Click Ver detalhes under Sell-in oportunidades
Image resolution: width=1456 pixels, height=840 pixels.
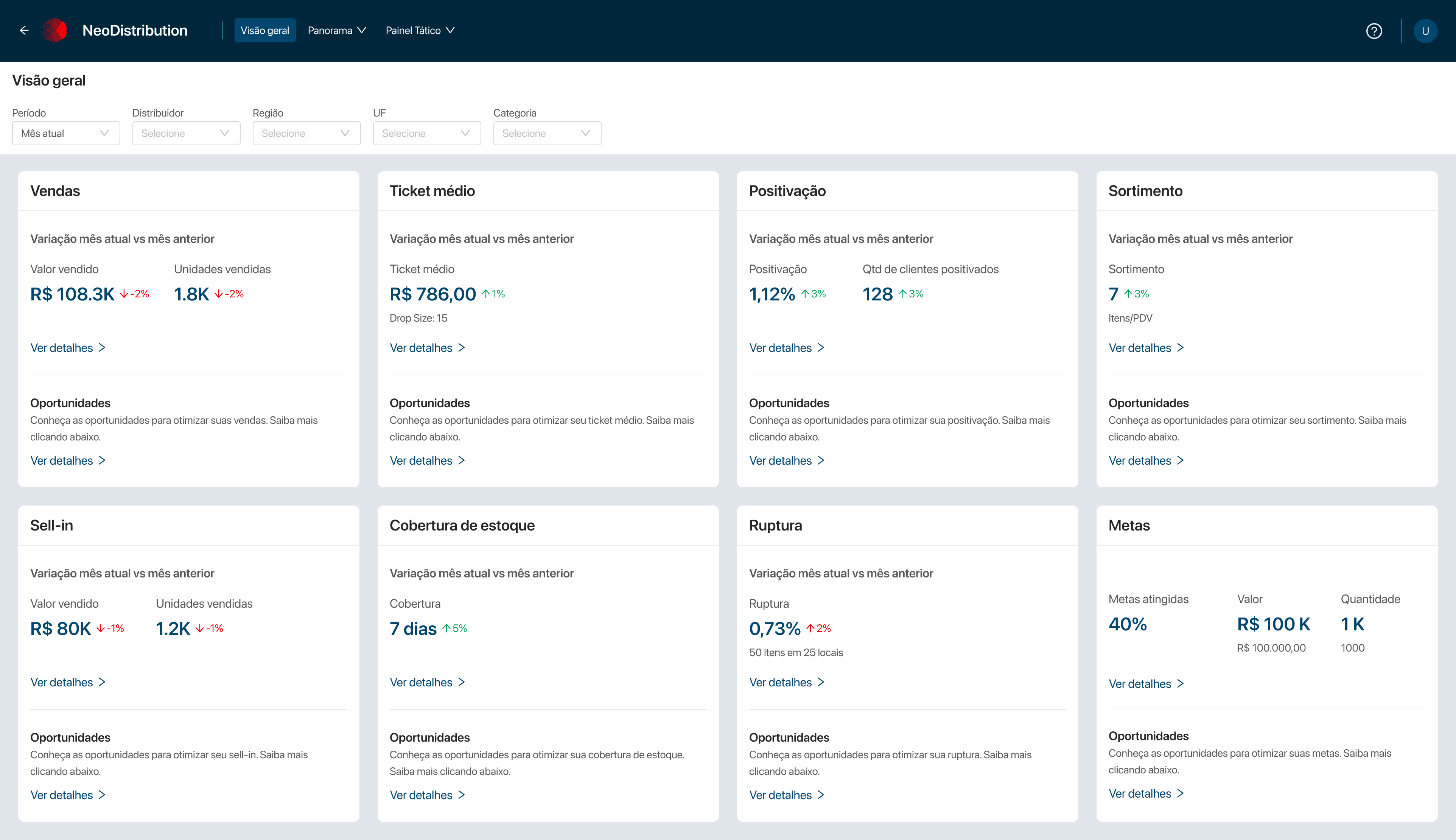tap(62, 795)
